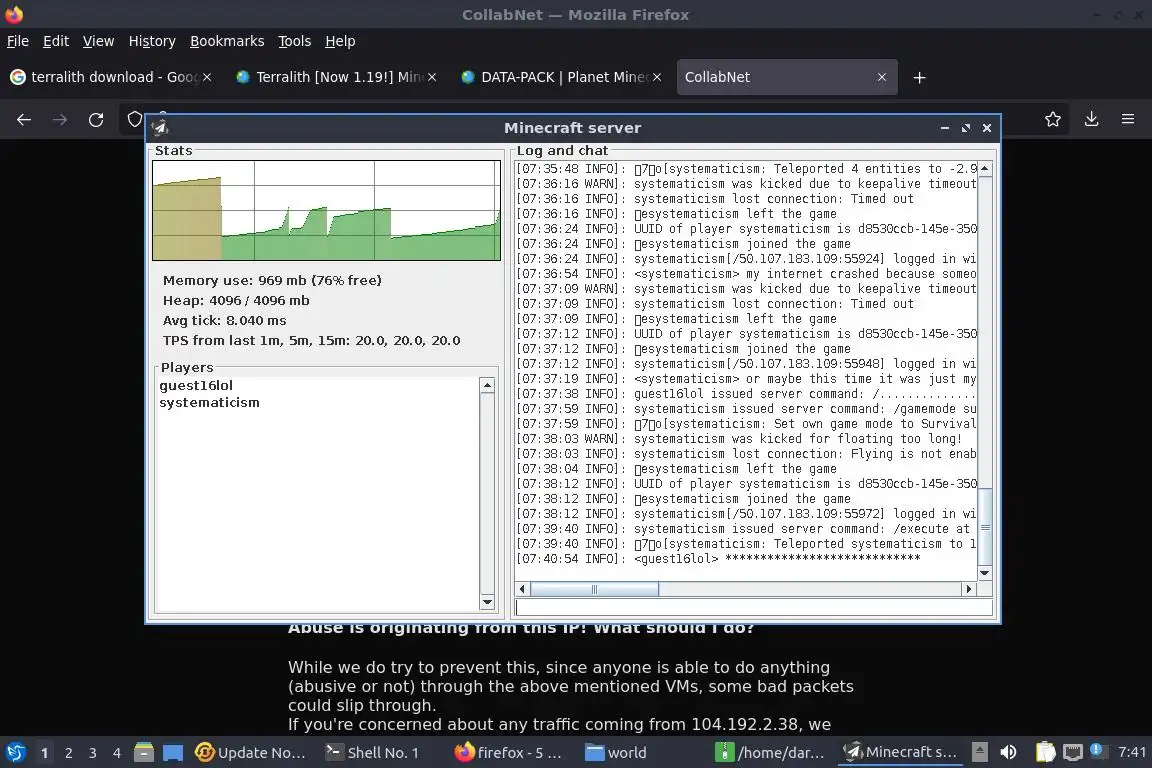Bookmark this page with the star icon
1152x768 pixels.
pos(1053,119)
